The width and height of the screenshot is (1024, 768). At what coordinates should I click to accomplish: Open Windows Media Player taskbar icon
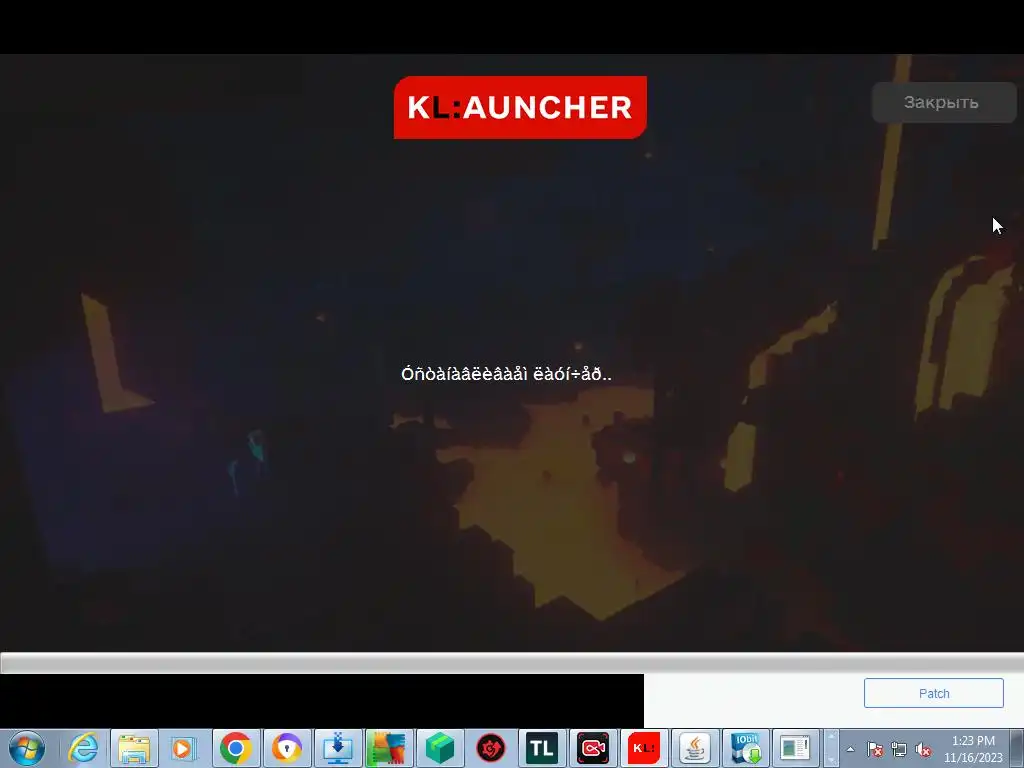pos(185,748)
